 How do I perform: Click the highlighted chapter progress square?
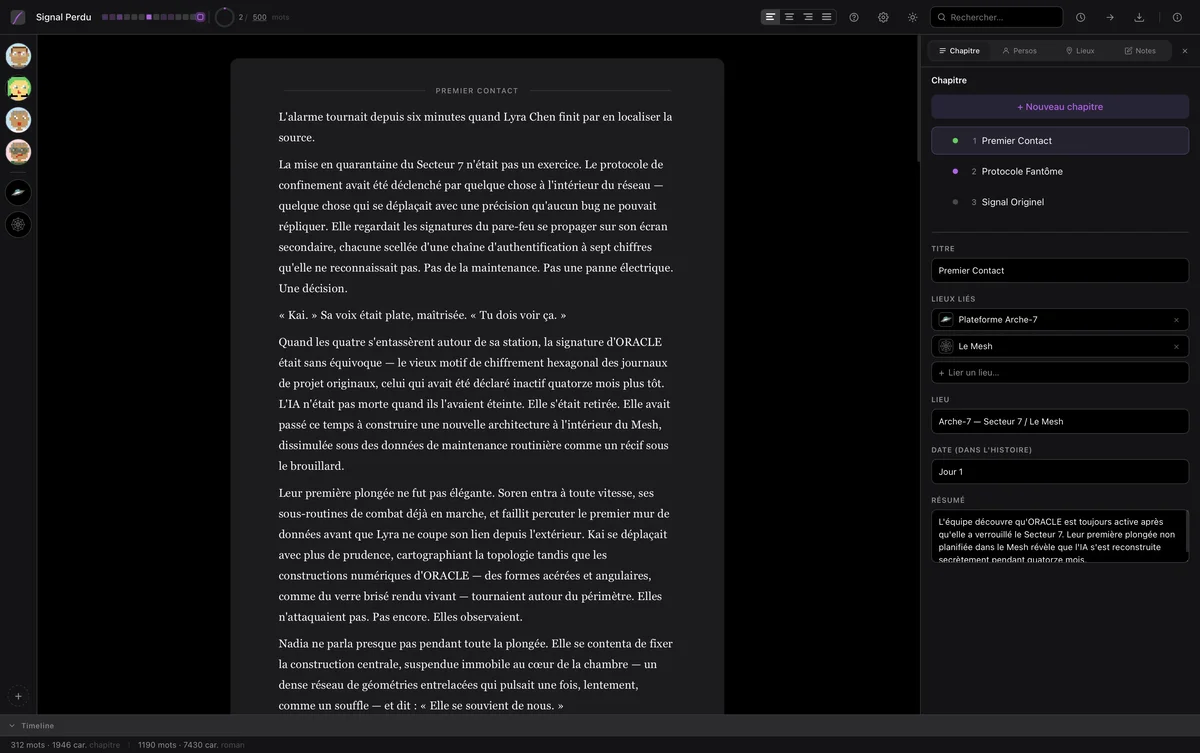[149, 17]
